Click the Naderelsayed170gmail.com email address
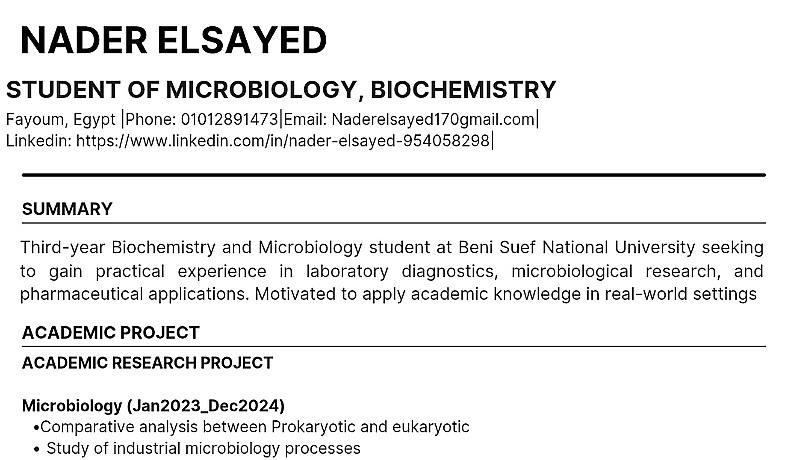800x460 pixels. click(433, 120)
